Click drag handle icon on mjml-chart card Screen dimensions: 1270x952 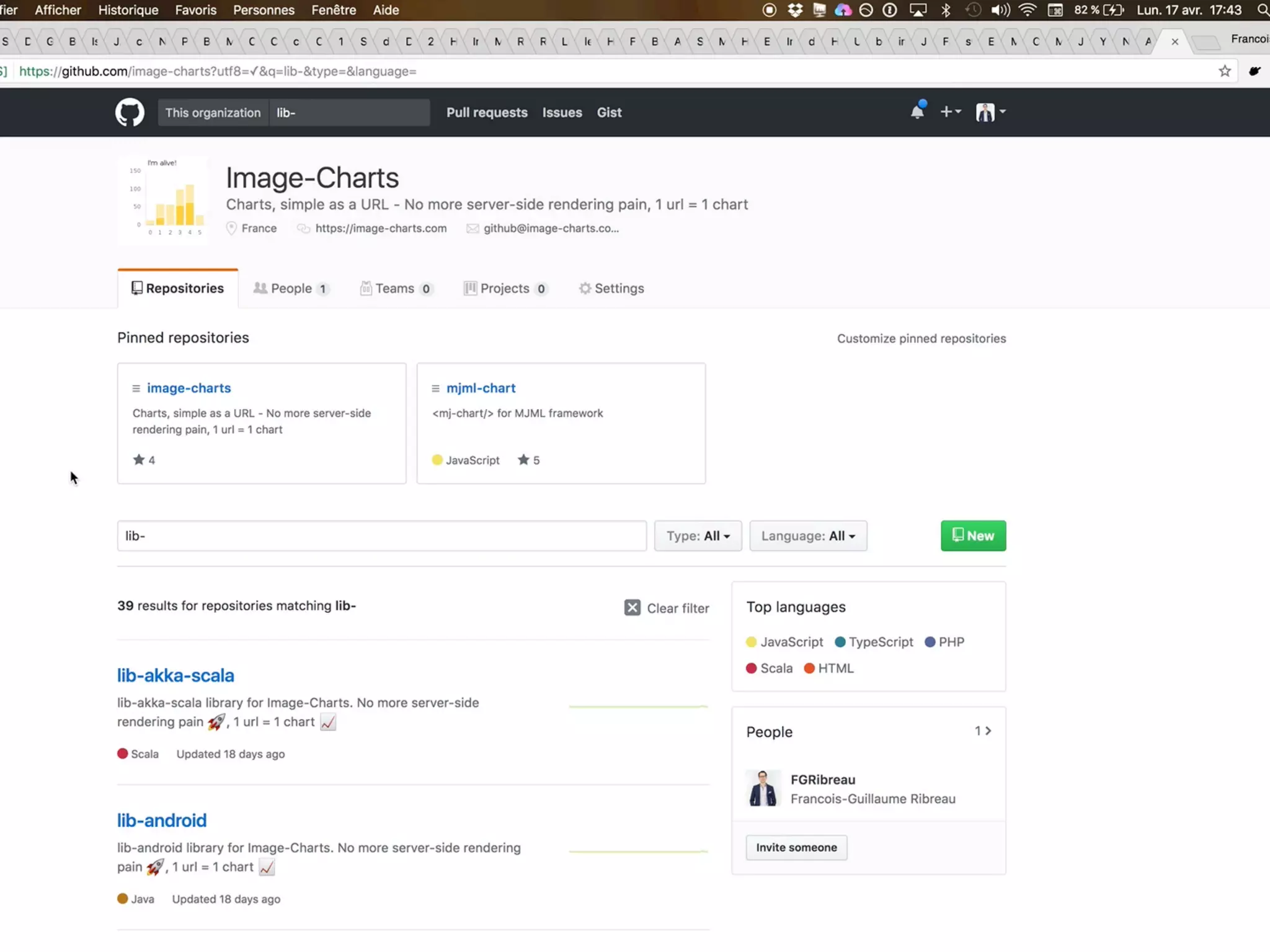(435, 389)
